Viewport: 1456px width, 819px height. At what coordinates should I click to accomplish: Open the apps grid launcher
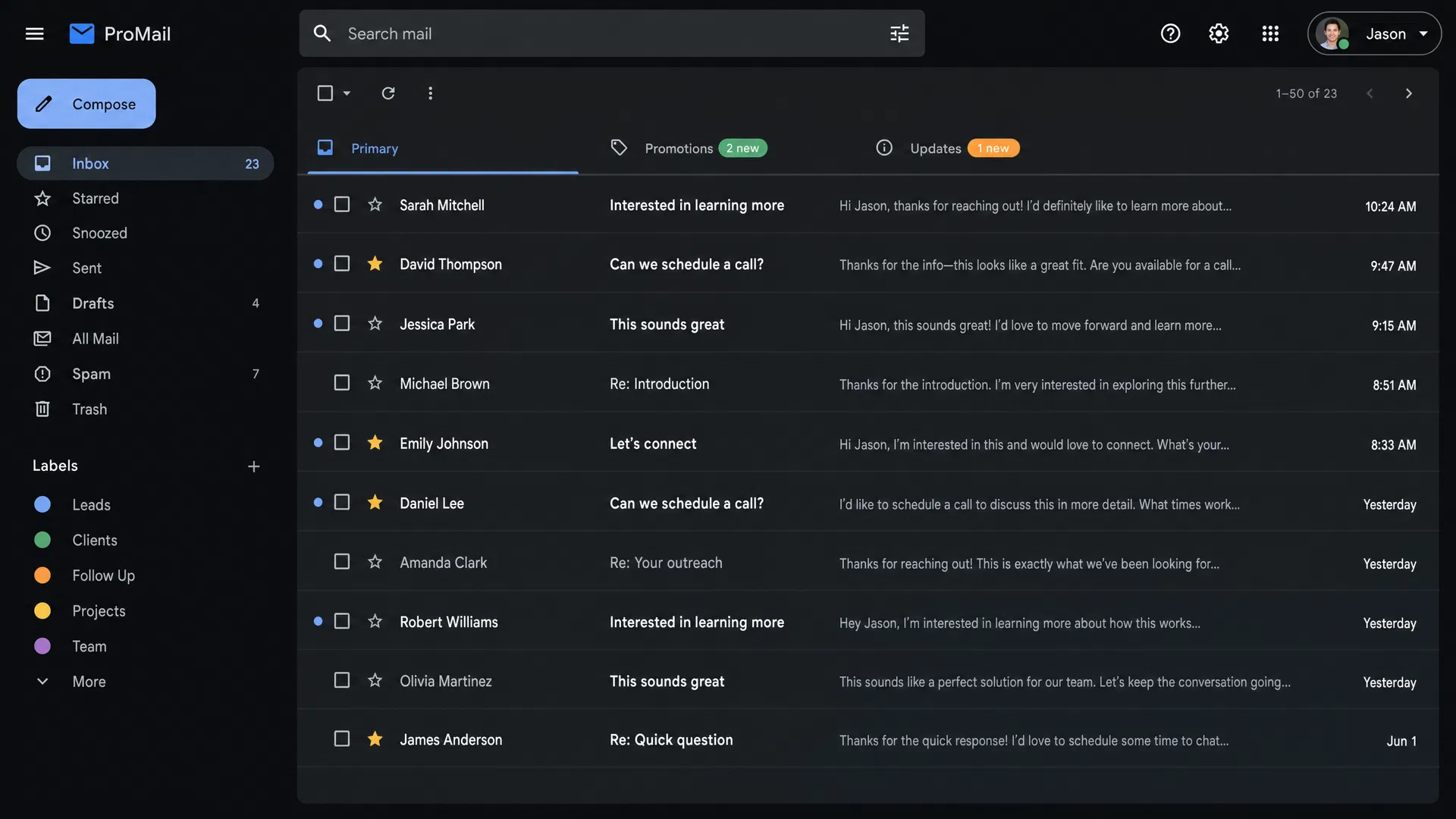[x=1270, y=33]
